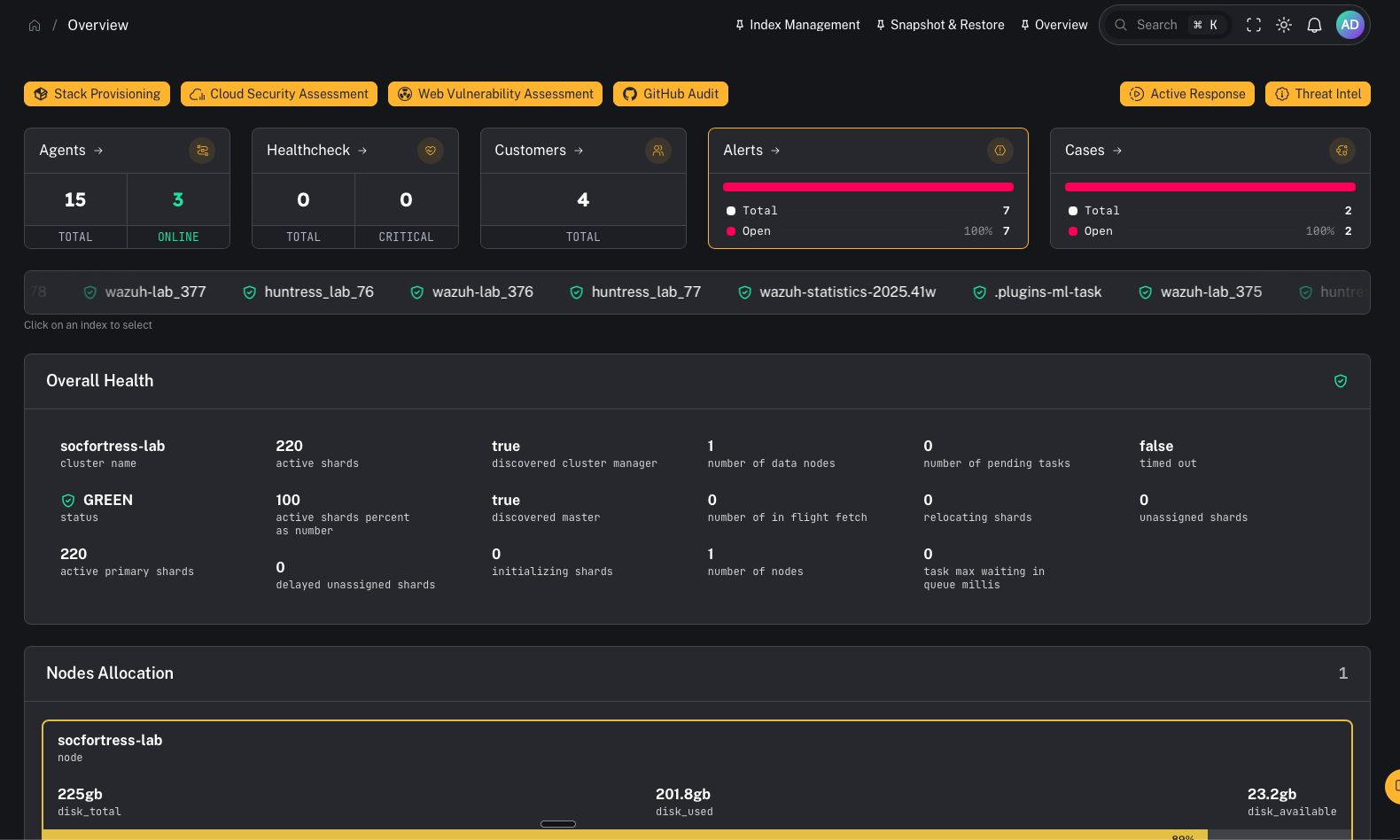
Task: Open Active Response
Action: click(x=1187, y=94)
